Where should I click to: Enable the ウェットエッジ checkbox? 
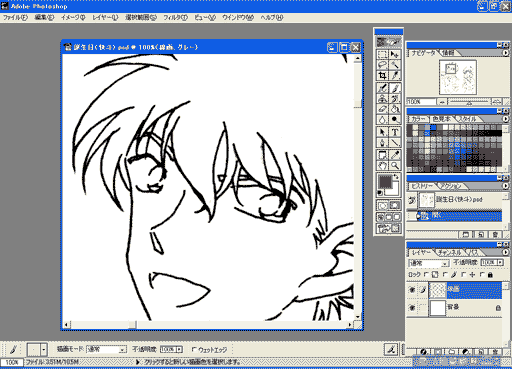(194, 349)
